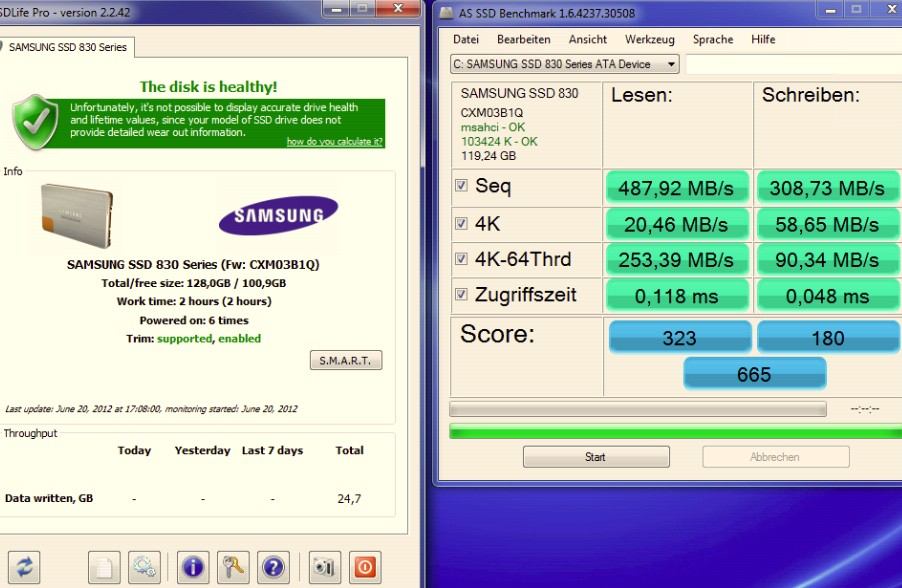Click the 4K write result 58,65 MB/s

pyautogui.click(x=827, y=224)
